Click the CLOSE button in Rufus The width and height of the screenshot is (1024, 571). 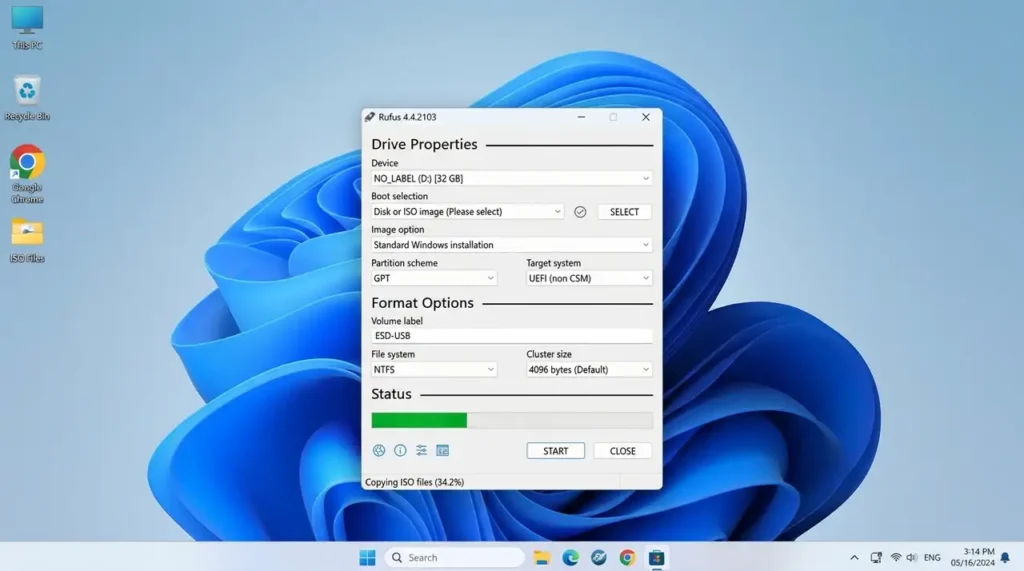click(622, 451)
